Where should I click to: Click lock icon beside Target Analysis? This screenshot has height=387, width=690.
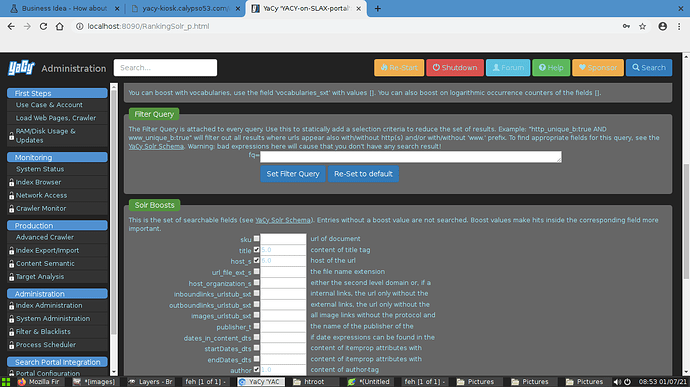tap(11, 277)
